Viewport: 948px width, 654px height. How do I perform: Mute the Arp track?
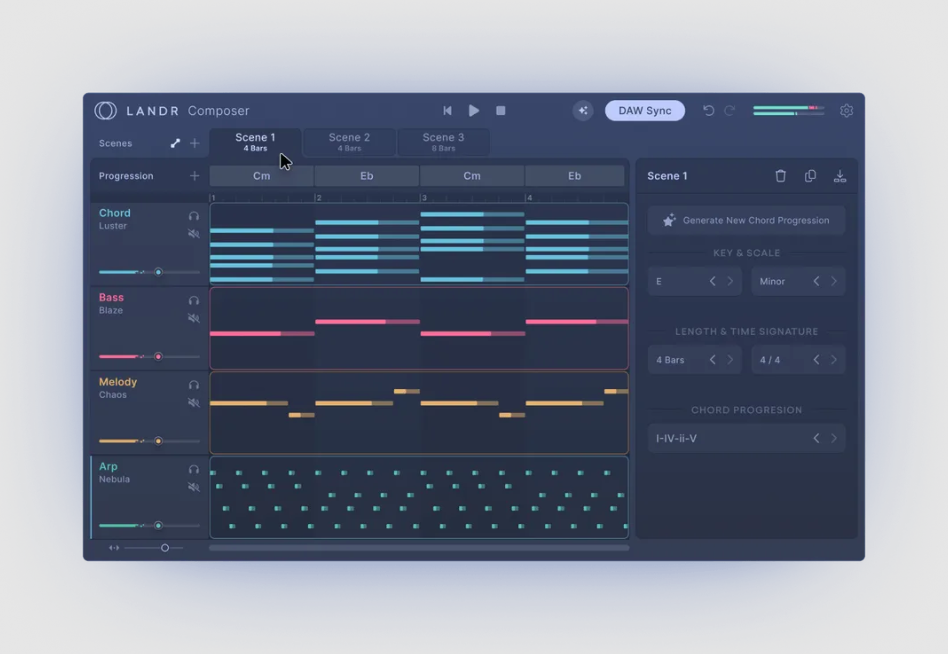tap(194, 487)
